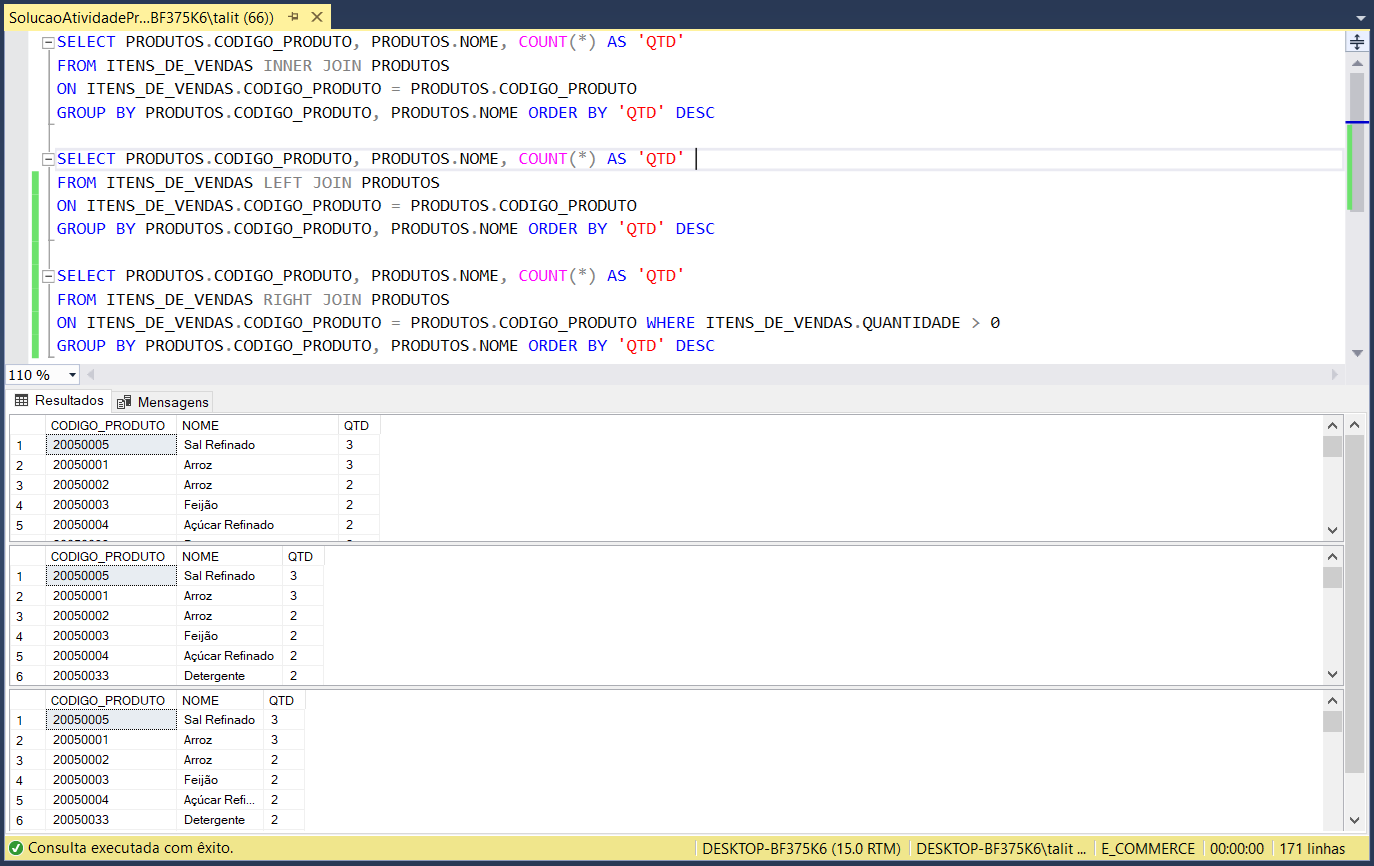
Task: Select cell 20050033 in the third grid
Action: pos(111,820)
